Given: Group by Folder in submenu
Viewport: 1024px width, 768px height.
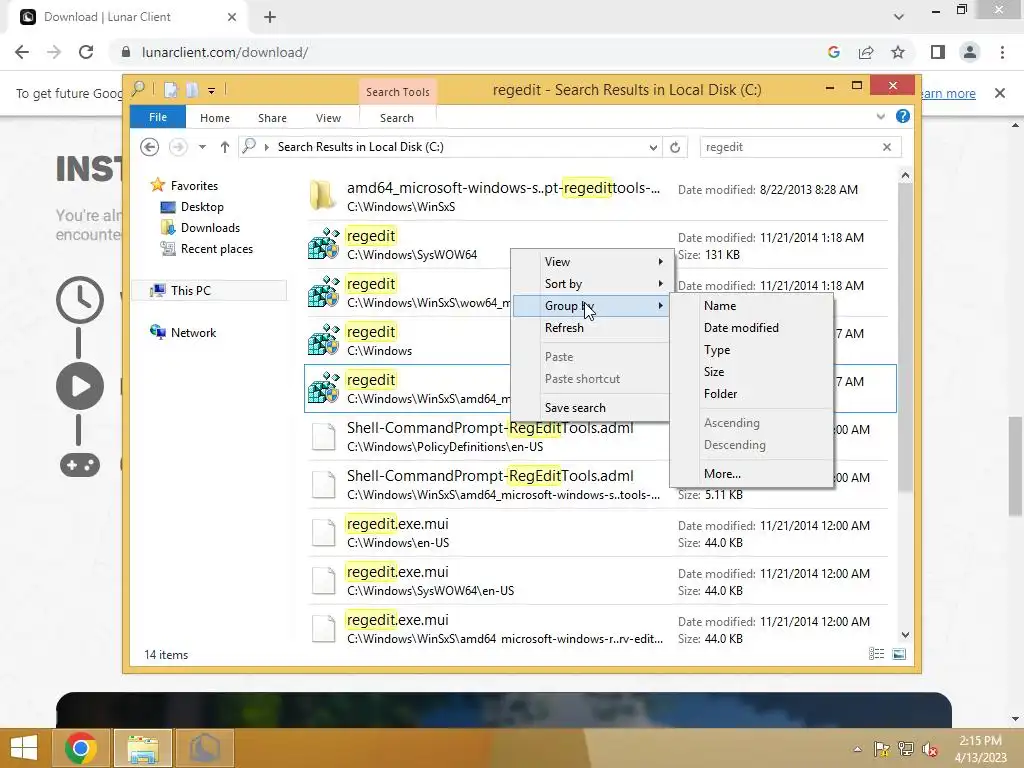Looking at the screenshot, I should (752, 394).
